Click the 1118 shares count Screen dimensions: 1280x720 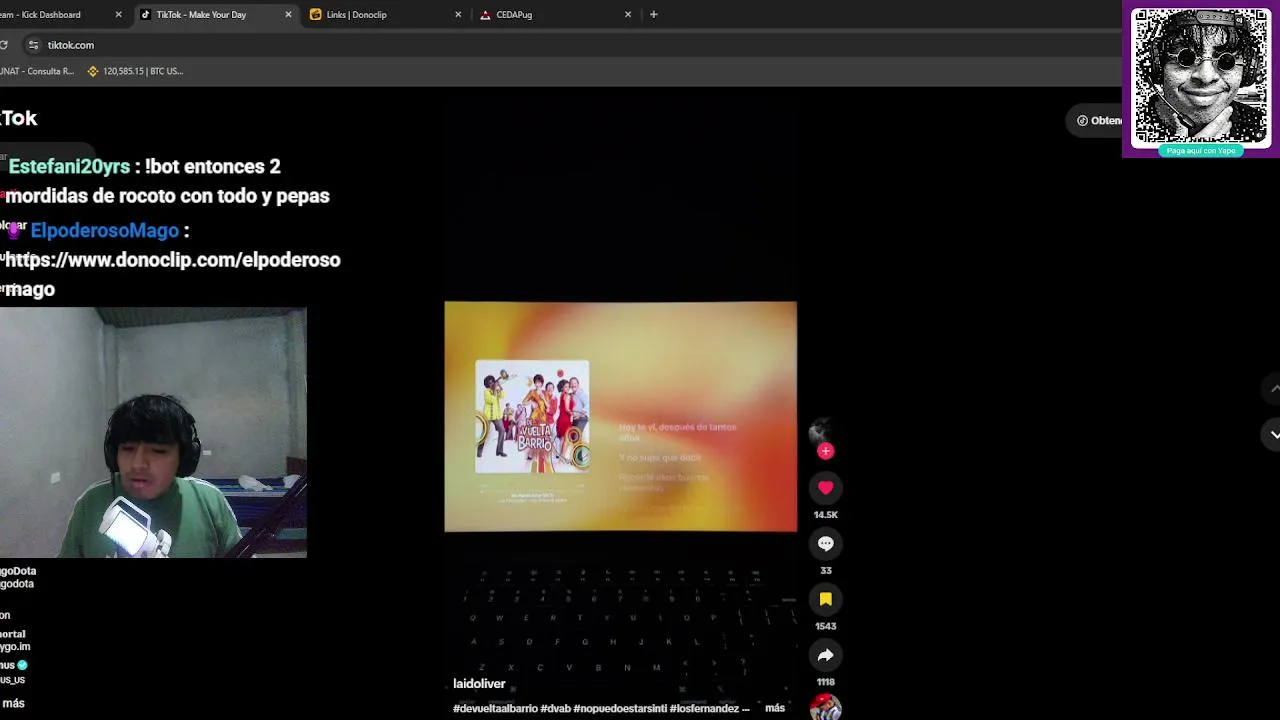coord(825,682)
